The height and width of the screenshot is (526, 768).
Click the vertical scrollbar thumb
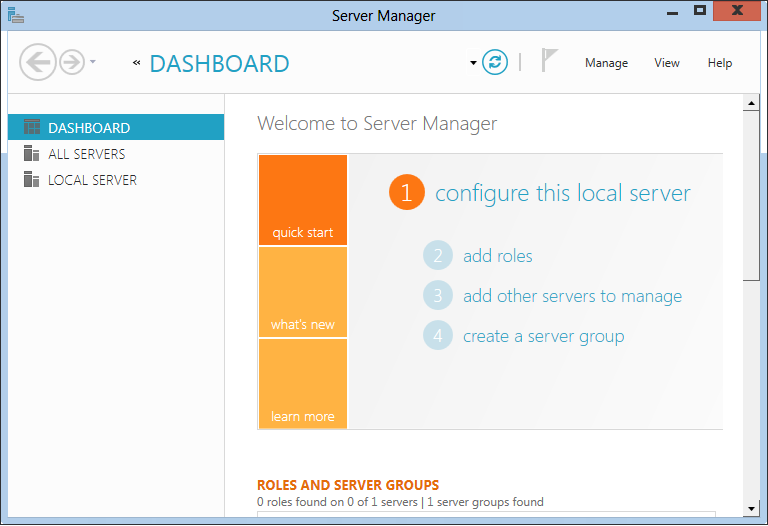pos(751,196)
